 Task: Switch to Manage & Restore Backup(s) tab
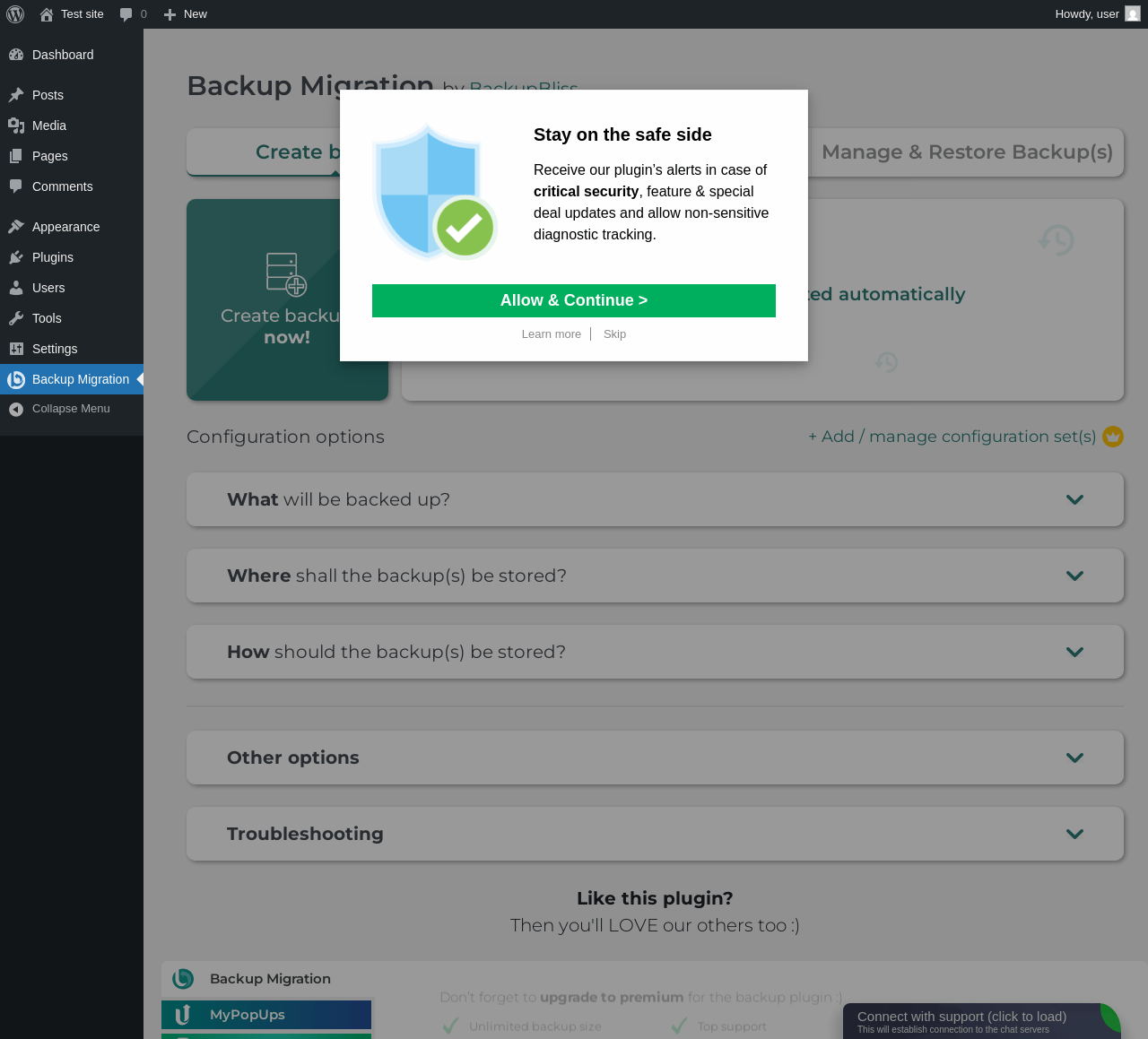click(967, 152)
